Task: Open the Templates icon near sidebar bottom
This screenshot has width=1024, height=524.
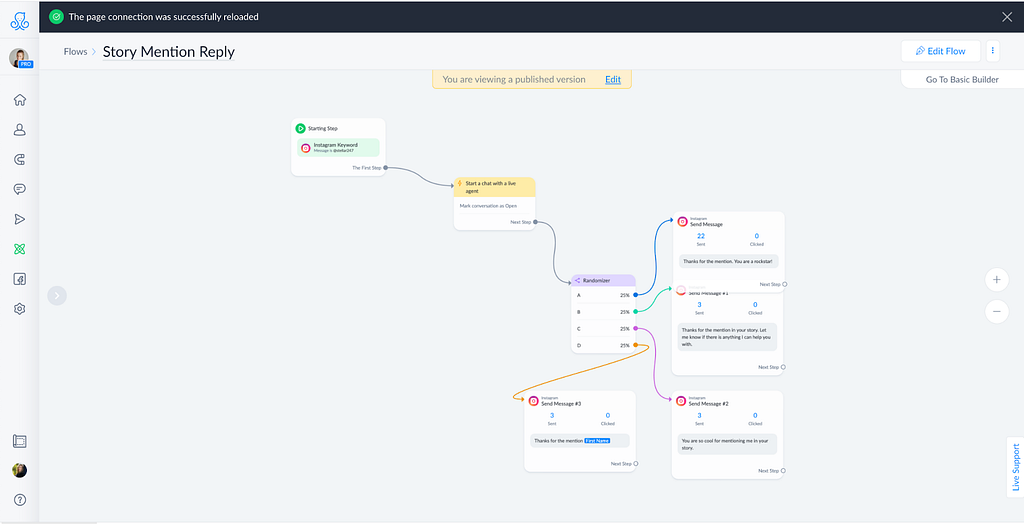Action: point(20,441)
